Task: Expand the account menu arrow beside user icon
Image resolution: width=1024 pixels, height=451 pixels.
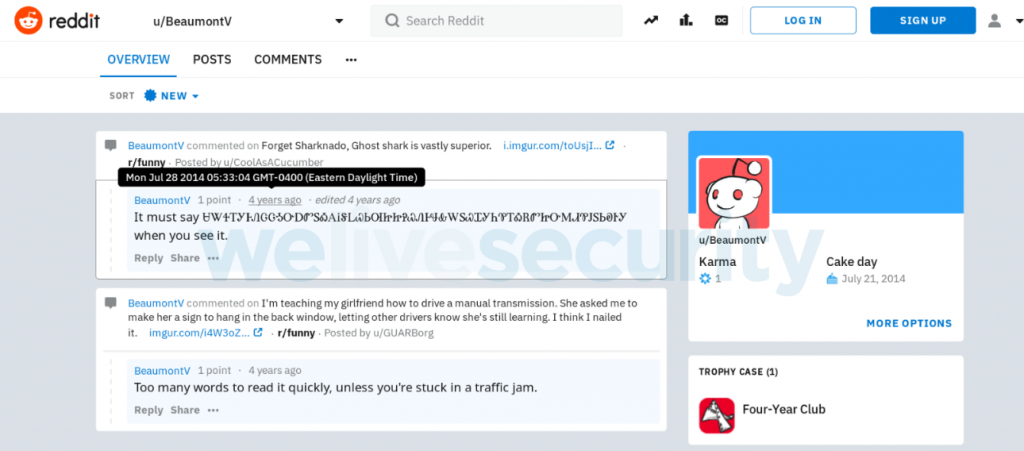Action: 1019,21
